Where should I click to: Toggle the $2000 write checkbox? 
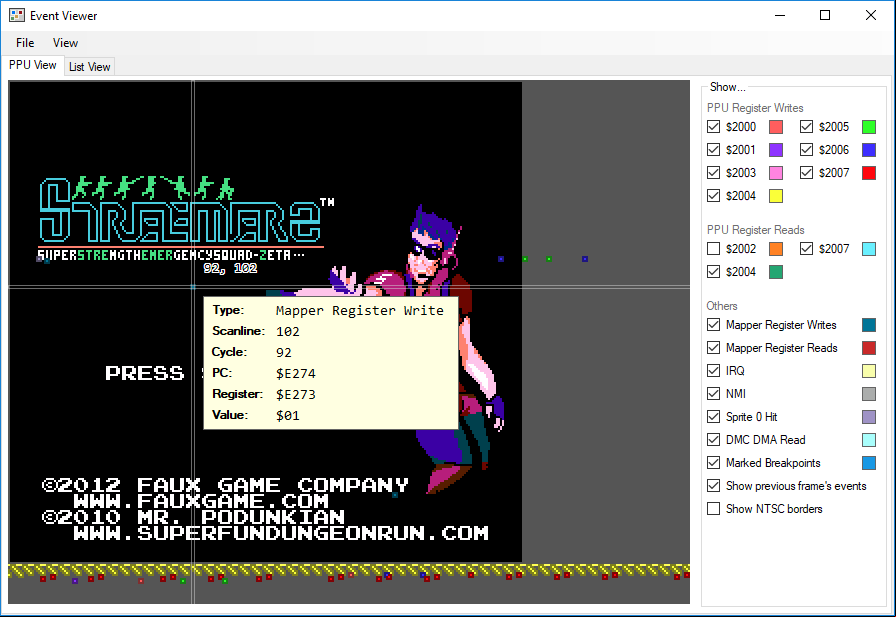pyautogui.click(x=713, y=127)
